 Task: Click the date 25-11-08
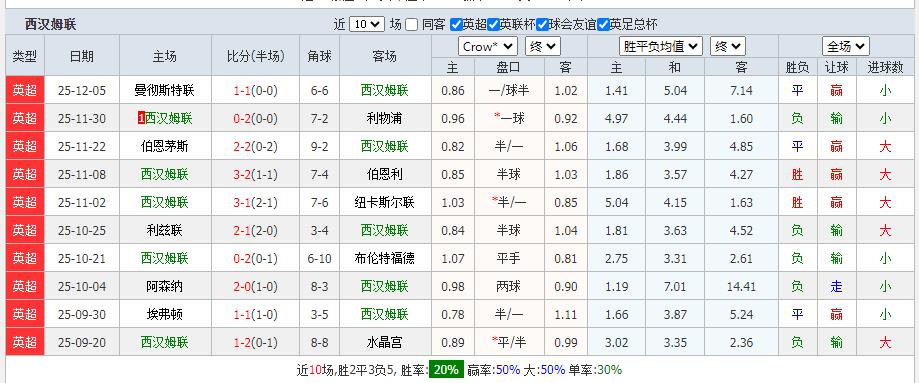tap(82, 175)
